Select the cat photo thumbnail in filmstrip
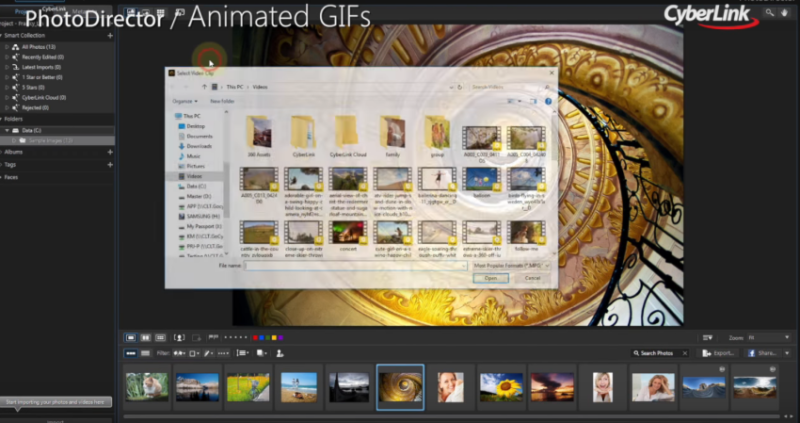The image size is (800, 423). point(147,386)
